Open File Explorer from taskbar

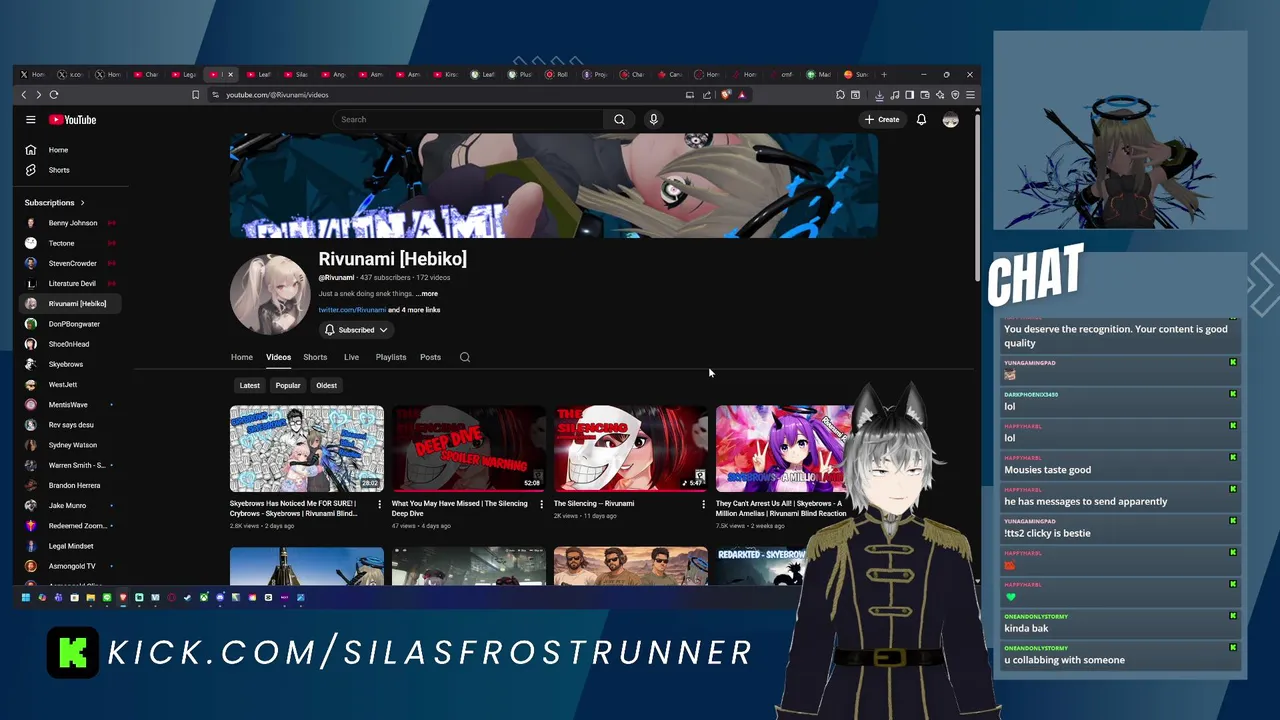click(90, 598)
